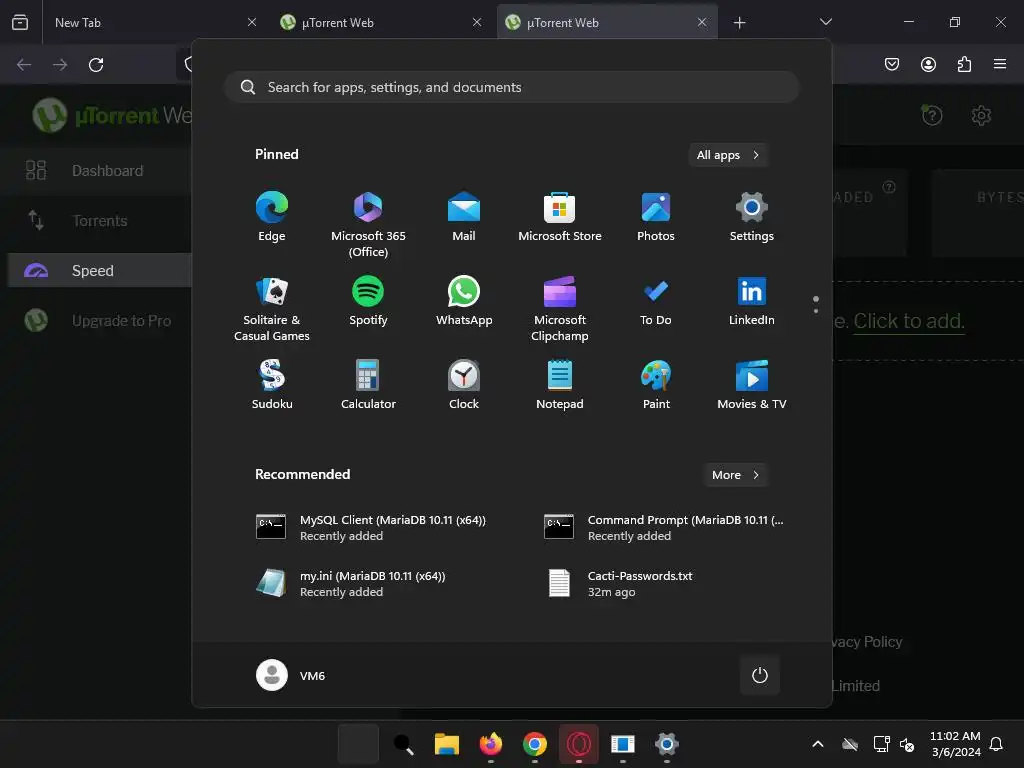The width and height of the screenshot is (1024, 768).
Task: Open Settings from pinned apps
Action: coord(752,217)
